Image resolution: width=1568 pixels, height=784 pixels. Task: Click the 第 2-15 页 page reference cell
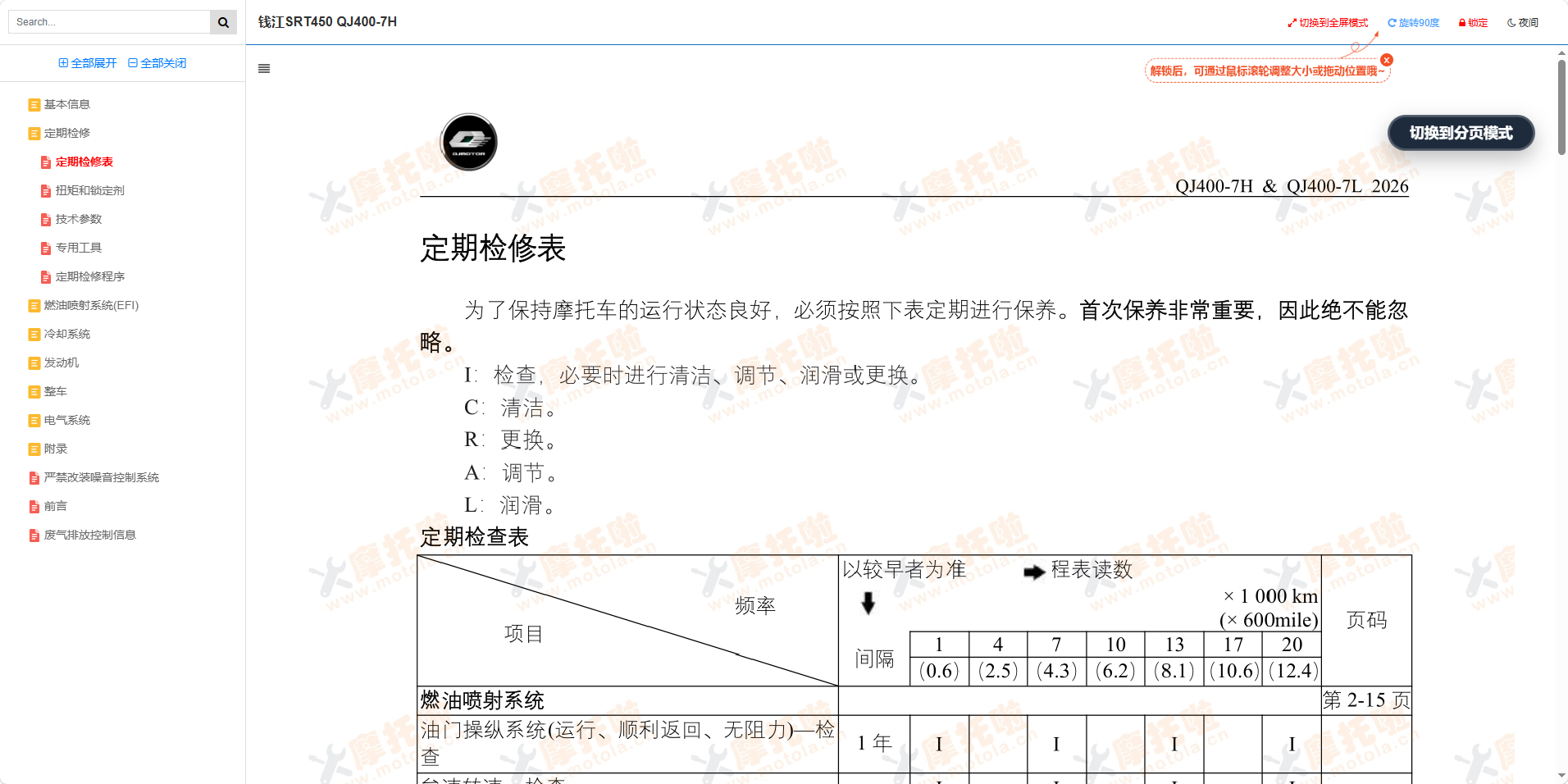pos(1366,700)
